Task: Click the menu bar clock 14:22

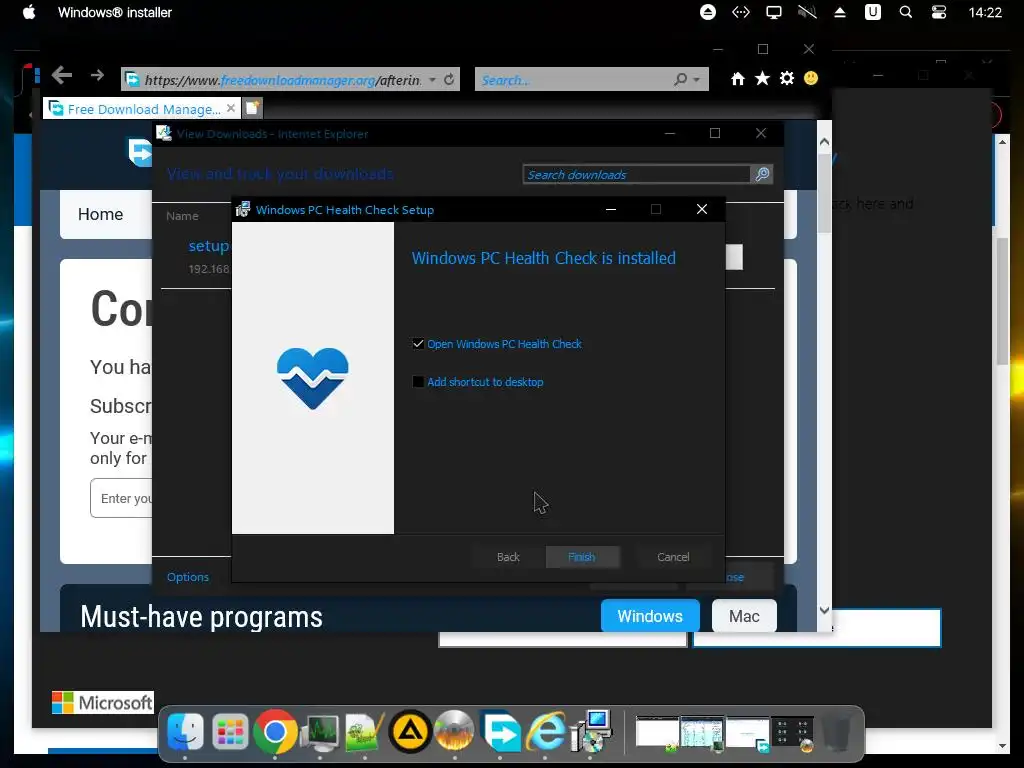Action: coord(985,12)
